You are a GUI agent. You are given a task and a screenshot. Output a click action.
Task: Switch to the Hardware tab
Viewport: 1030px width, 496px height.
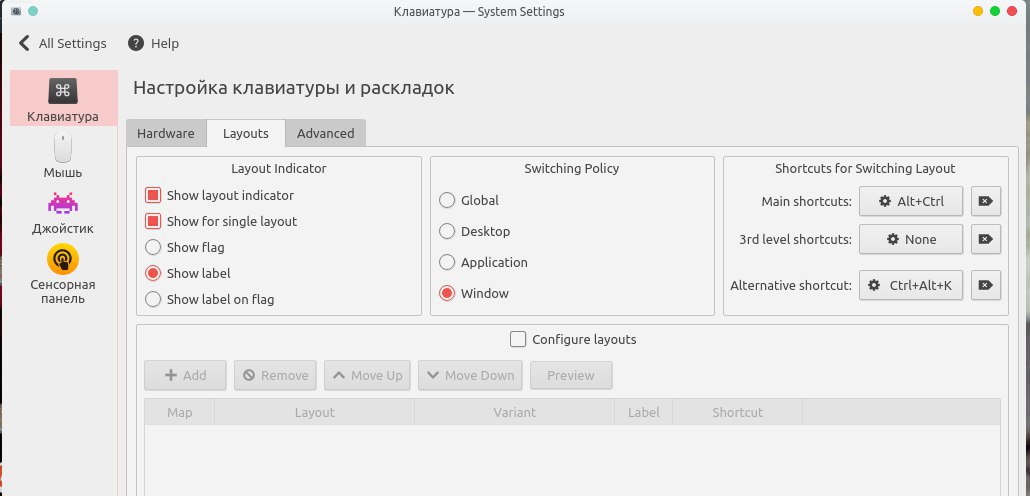166,133
